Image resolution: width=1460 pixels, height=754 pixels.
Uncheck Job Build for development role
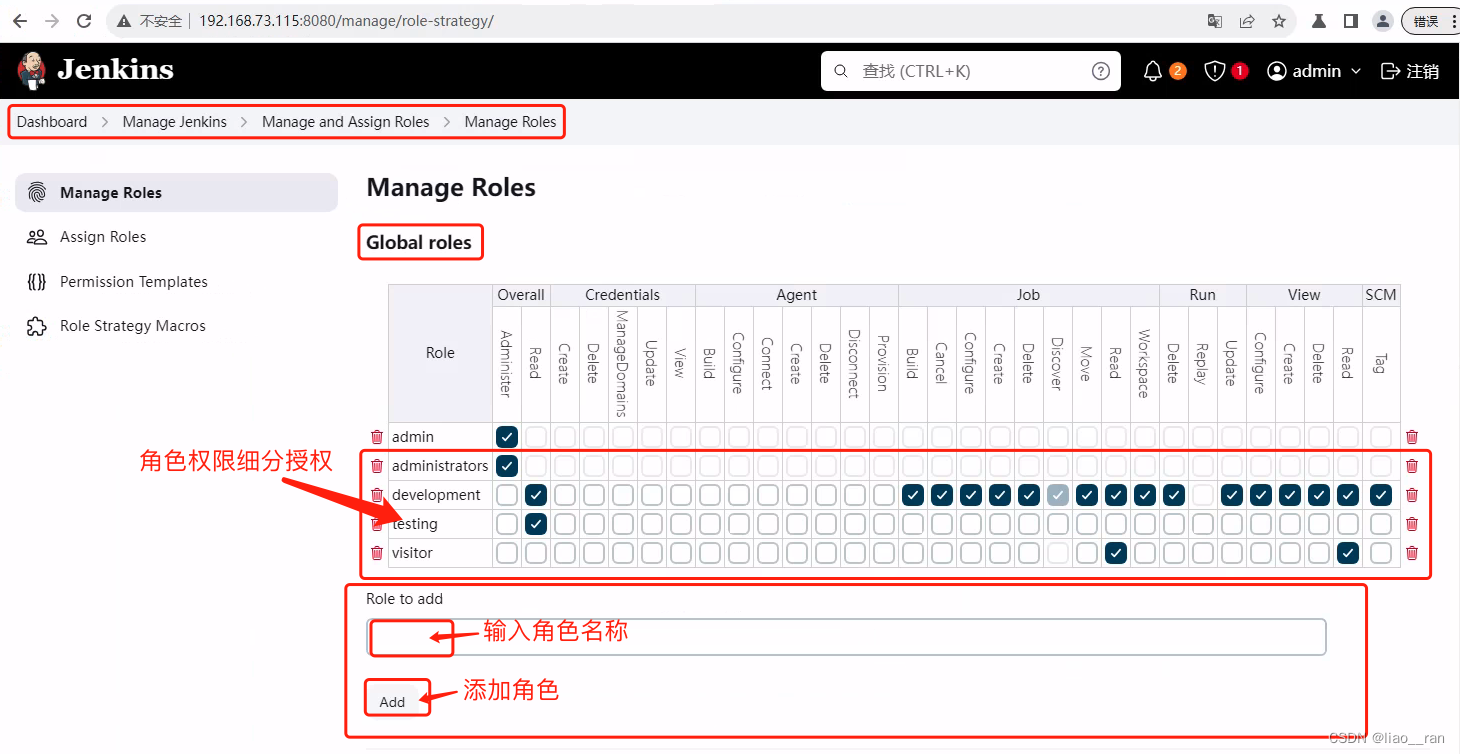coord(913,495)
